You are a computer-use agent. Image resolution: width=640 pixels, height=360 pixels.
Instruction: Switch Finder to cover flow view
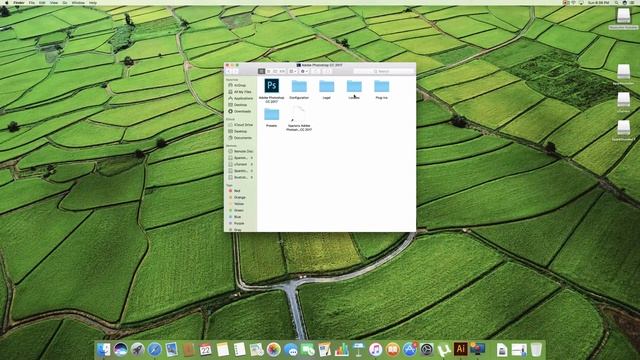click(x=282, y=71)
